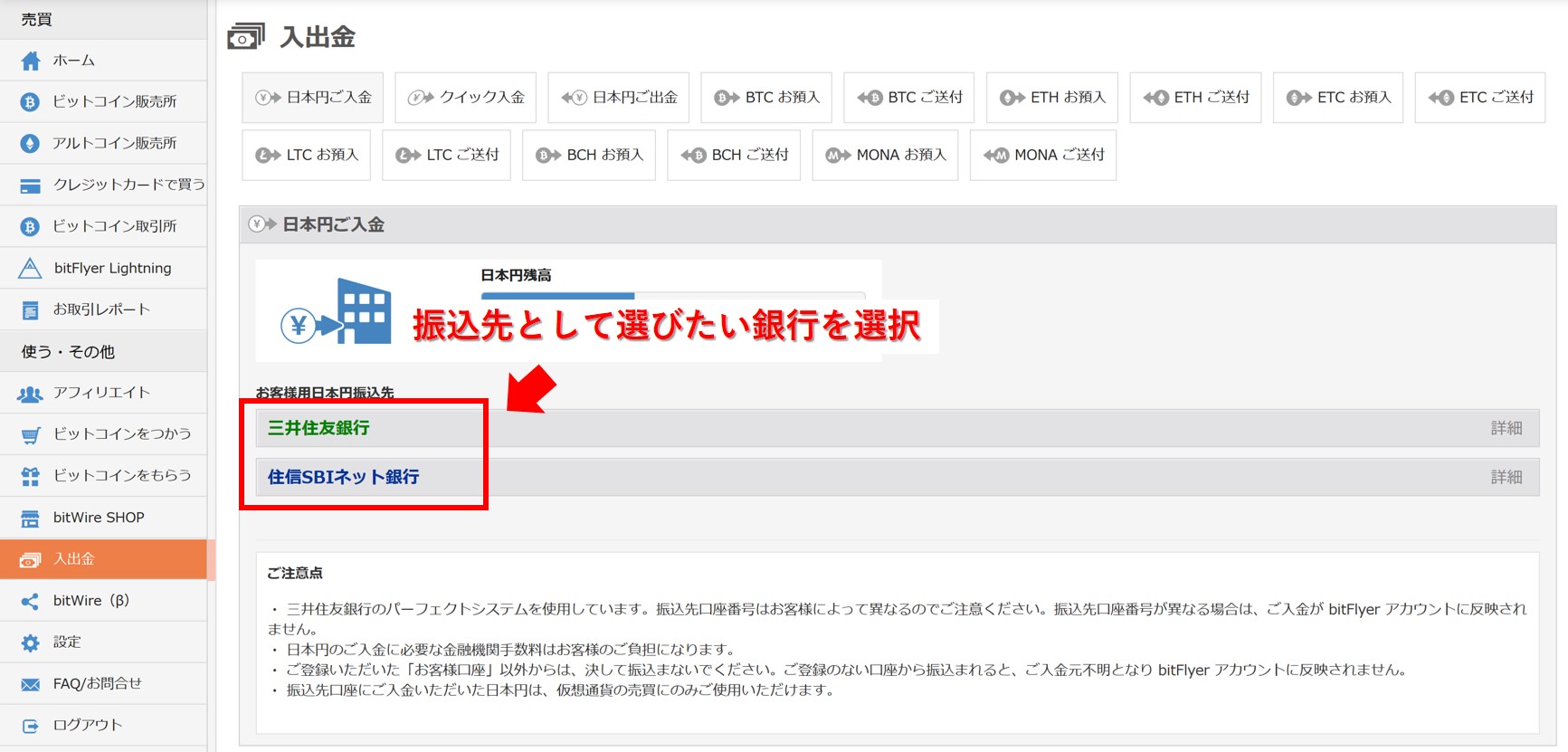Click the yen icon in 日本円ご入金 tab
Image resolution: width=1568 pixels, height=752 pixels.
[x=268, y=98]
